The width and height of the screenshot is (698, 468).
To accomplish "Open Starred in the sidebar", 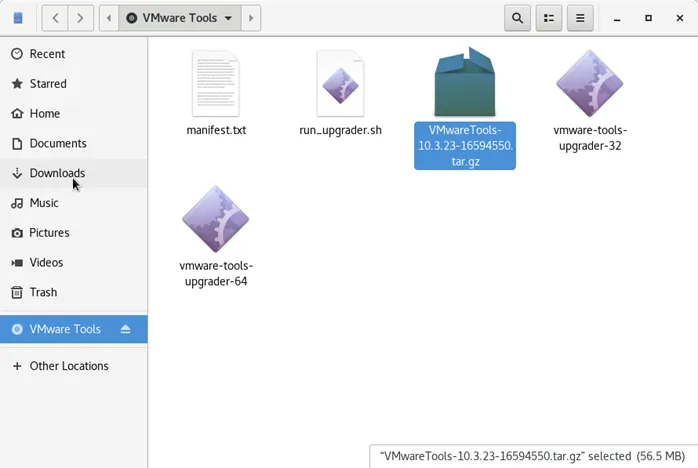I will point(73,84).
